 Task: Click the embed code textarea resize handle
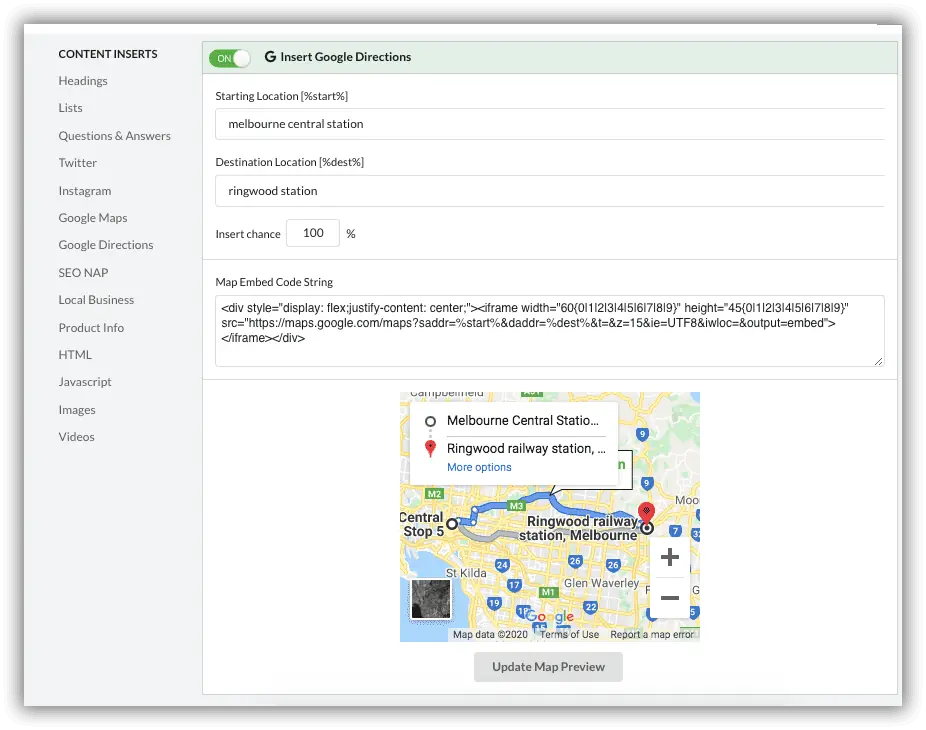tap(878, 361)
